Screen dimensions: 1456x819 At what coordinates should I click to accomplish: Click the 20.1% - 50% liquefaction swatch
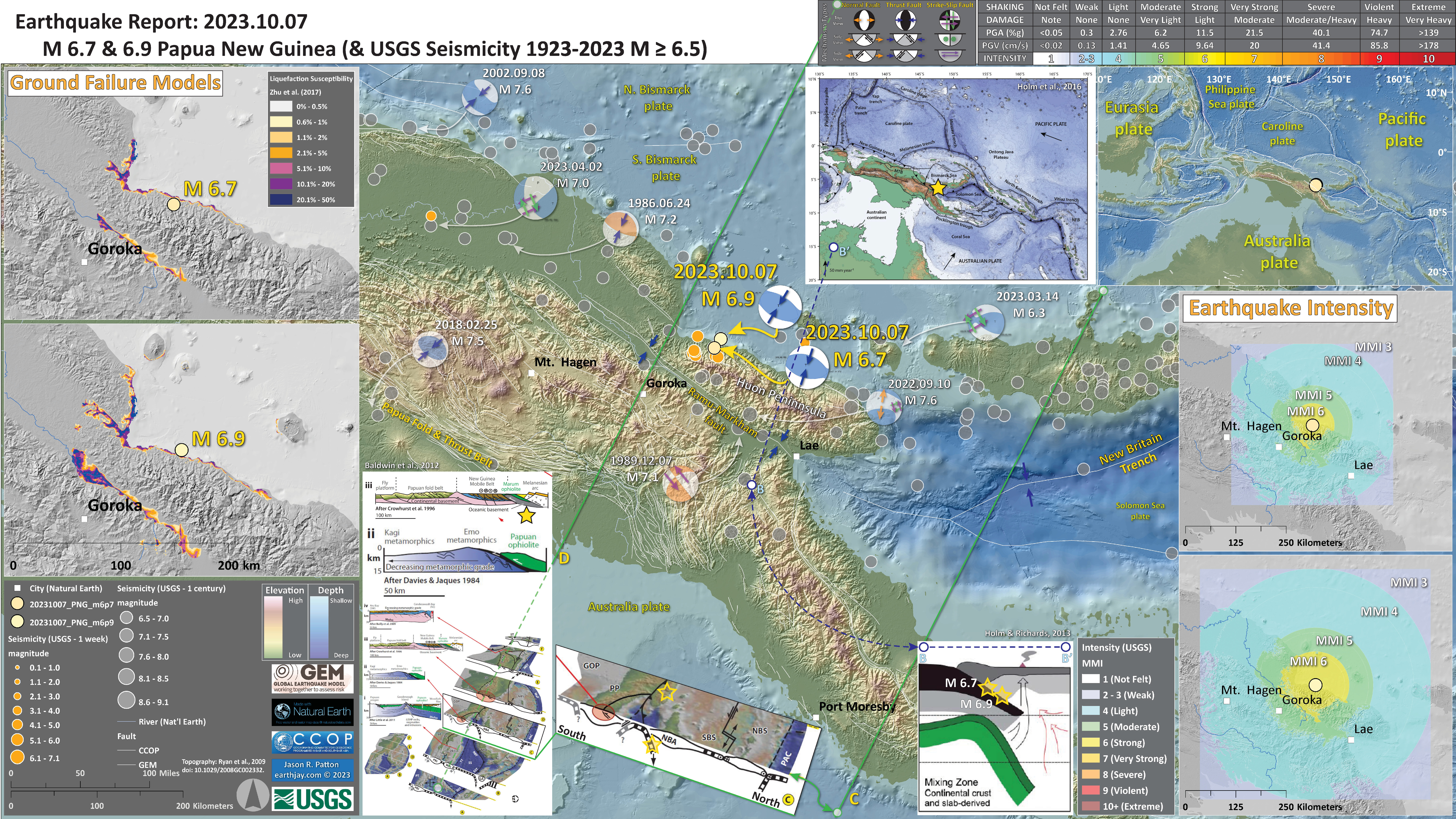click(x=281, y=199)
